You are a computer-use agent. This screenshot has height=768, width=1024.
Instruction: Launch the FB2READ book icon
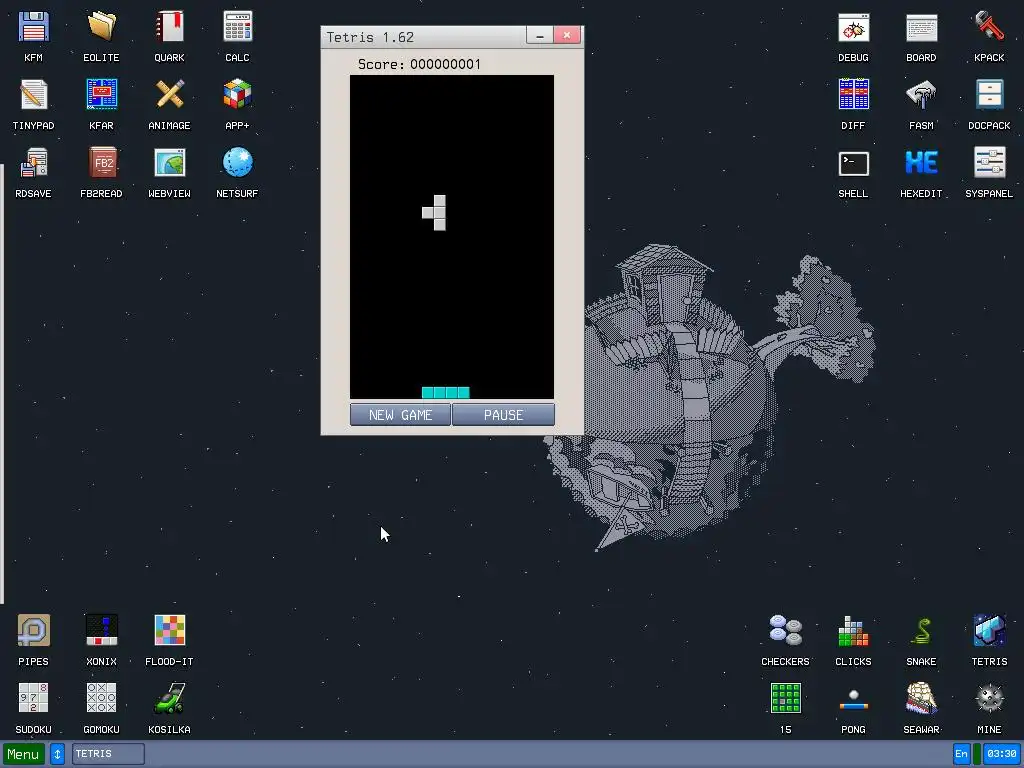(101, 163)
